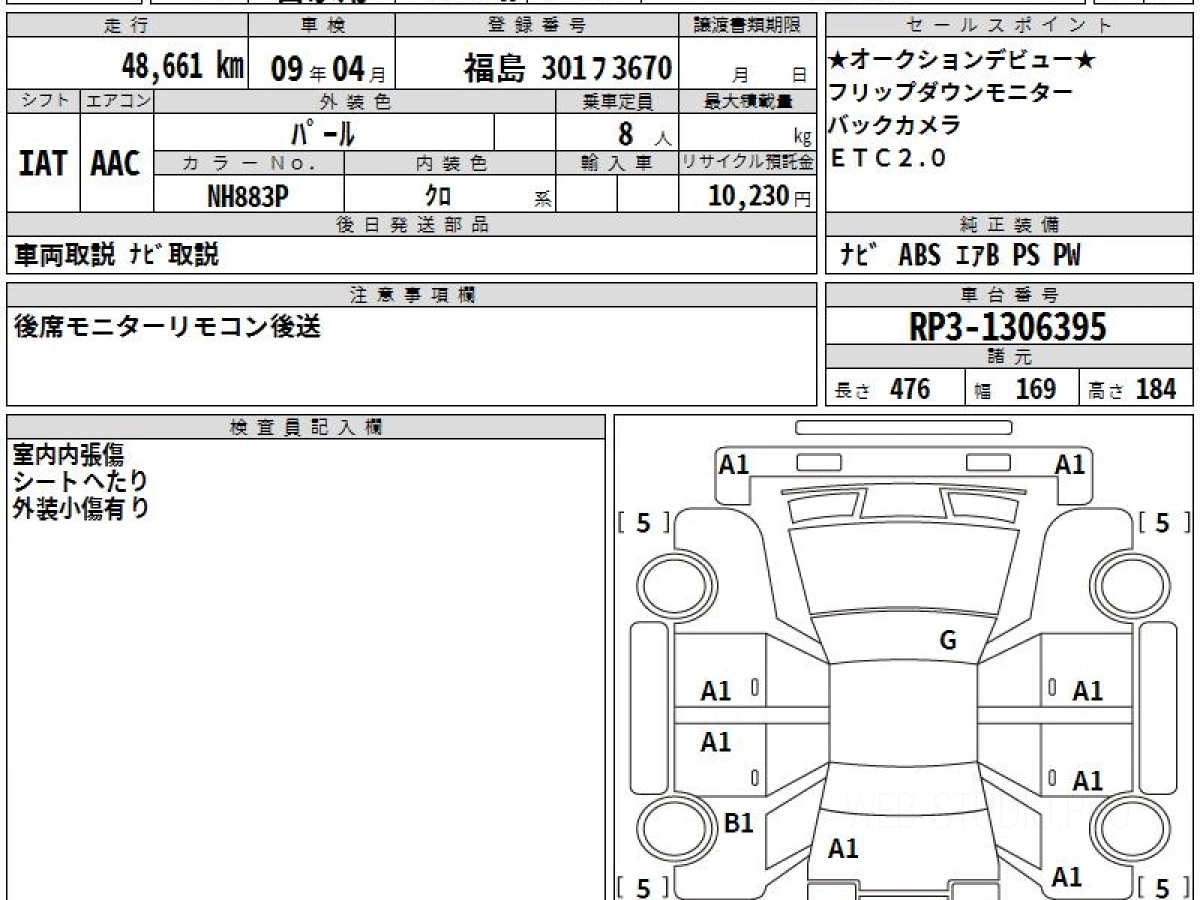Select the ★オークションデビュー★ line
This screenshot has height=900, width=1200.
pyautogui.click(x=961, y=61)
